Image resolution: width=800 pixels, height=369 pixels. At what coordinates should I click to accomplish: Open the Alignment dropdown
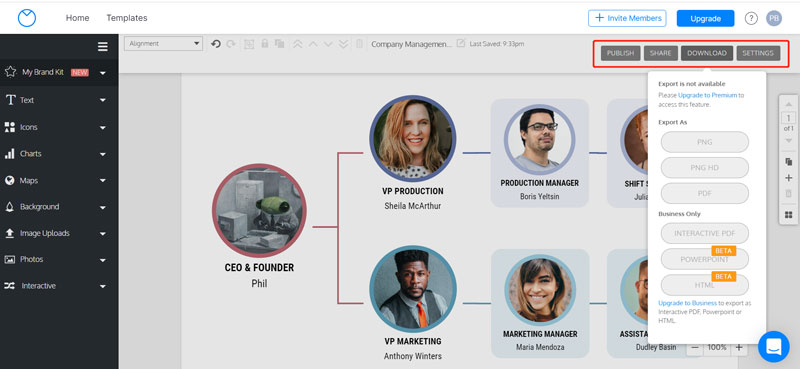click(x=163, y=44)
